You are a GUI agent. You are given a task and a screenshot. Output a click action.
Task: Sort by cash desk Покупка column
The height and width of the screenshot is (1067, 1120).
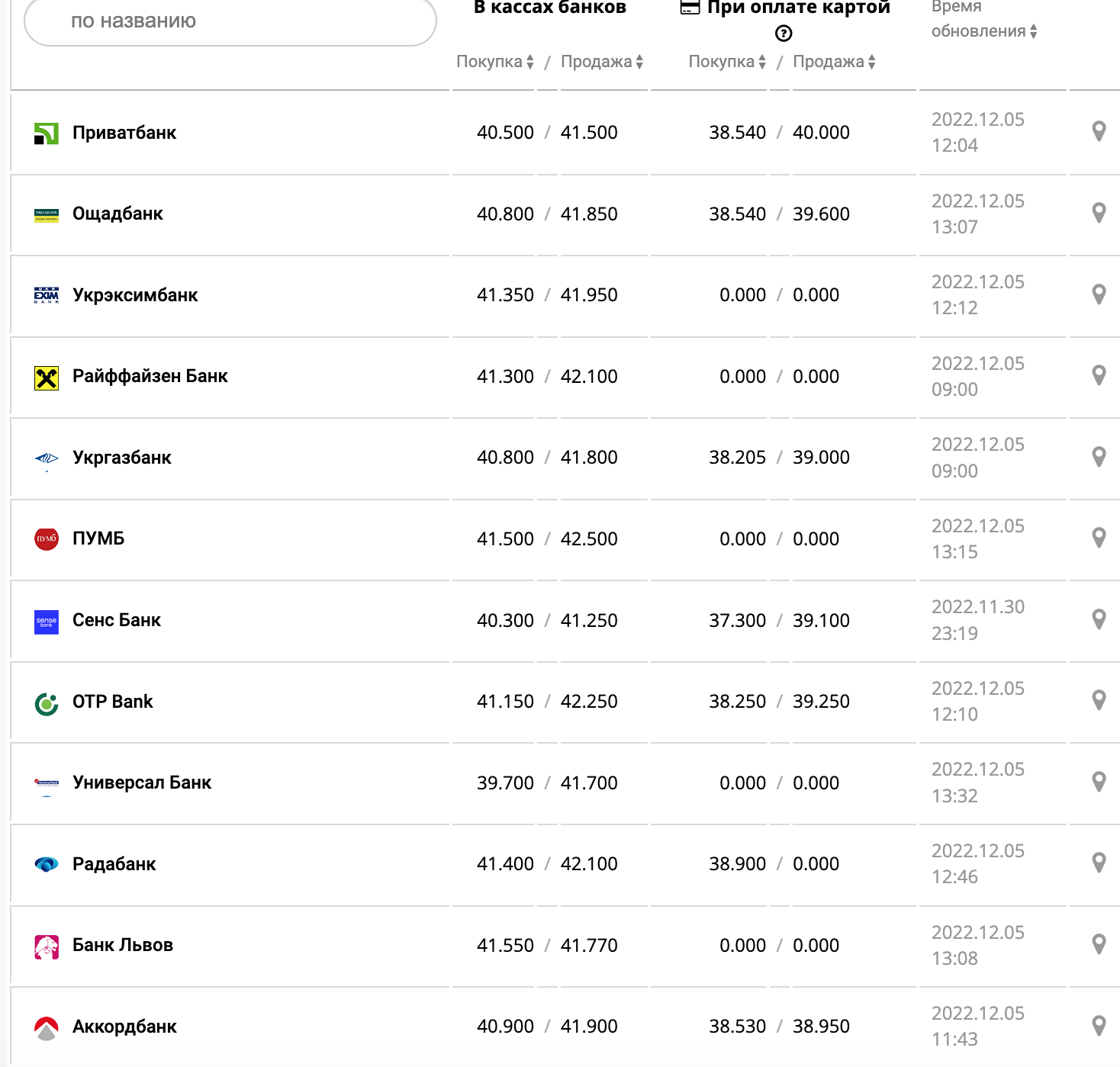click(x=495, y=62)
